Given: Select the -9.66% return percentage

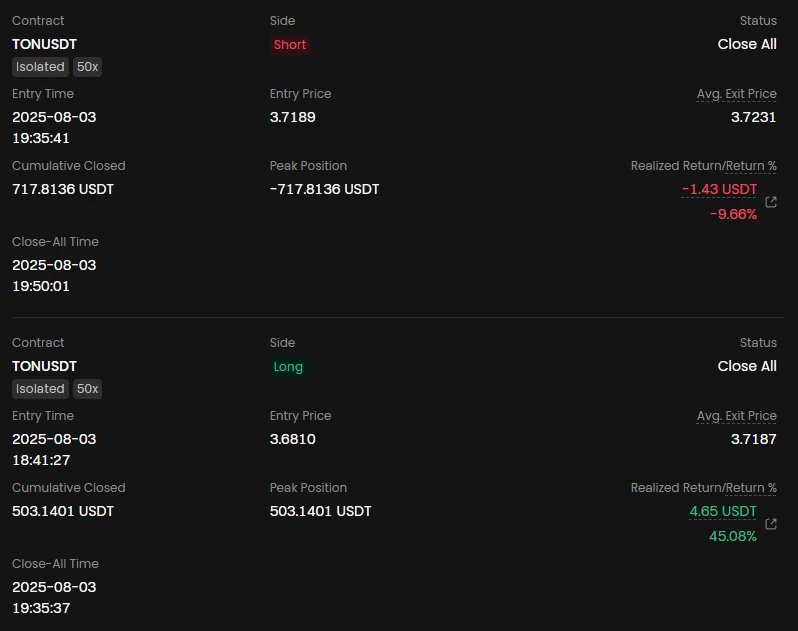Looking at the screenshot, I should (732, 214).
